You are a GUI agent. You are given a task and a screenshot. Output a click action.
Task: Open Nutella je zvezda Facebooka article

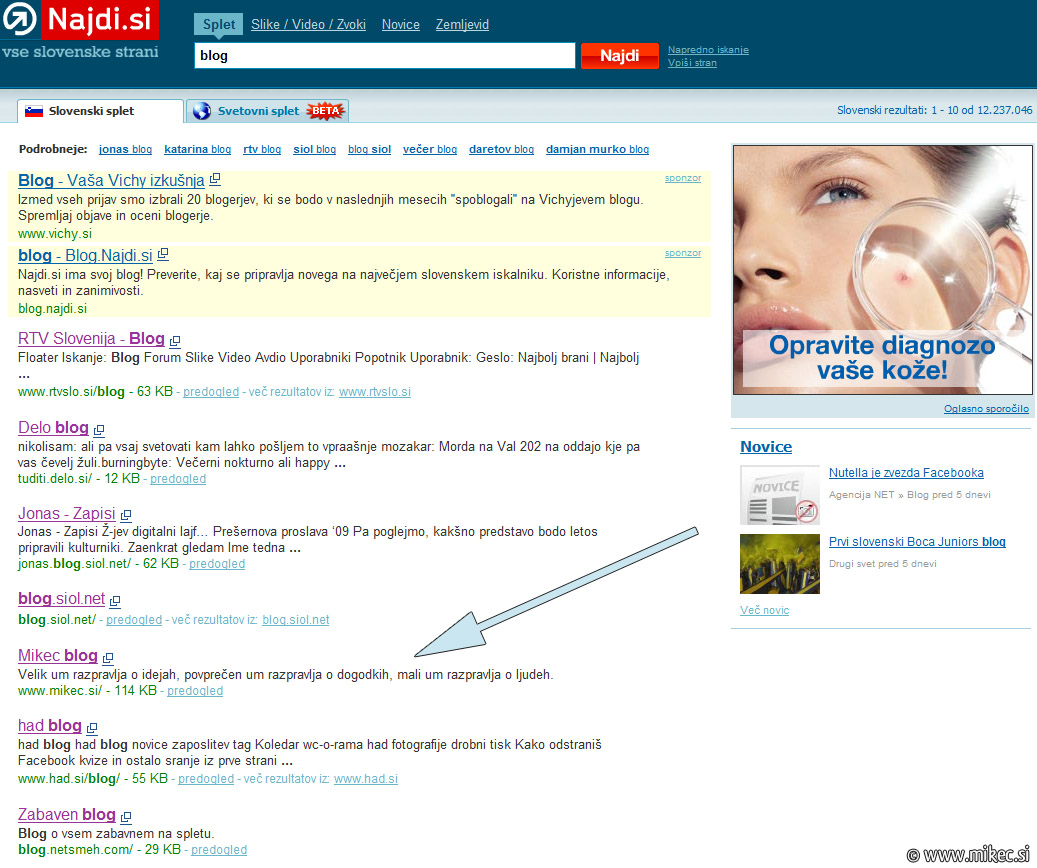click(x=906, y=473)
